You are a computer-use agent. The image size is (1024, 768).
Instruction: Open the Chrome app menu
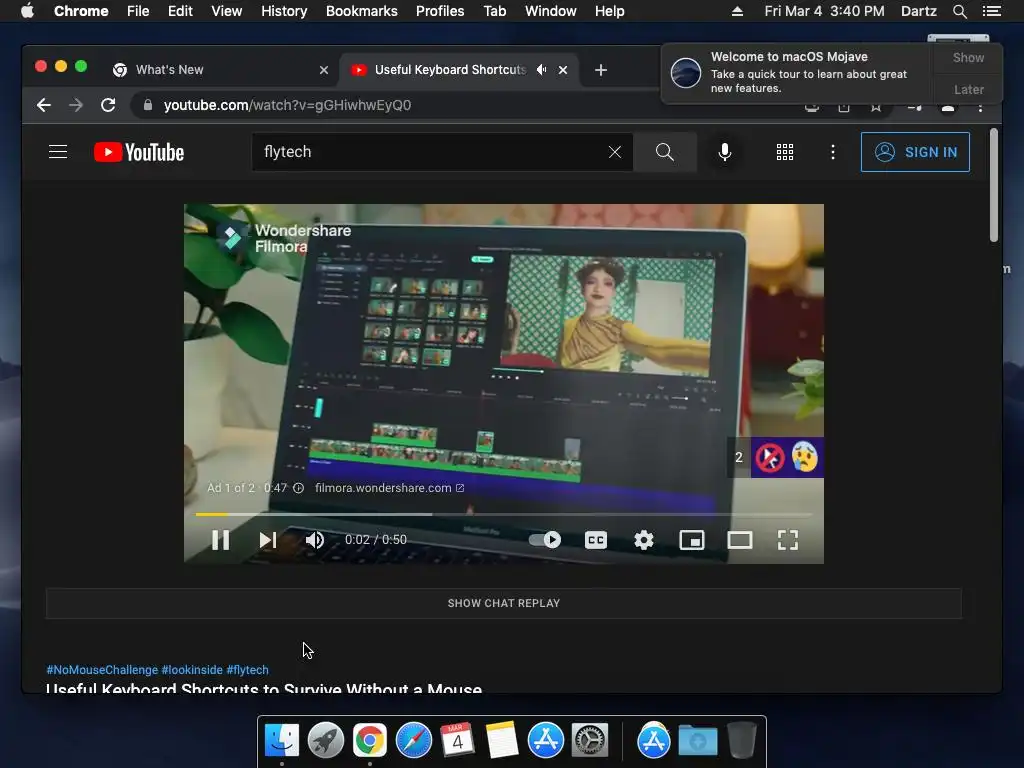(x=81, y=11)
